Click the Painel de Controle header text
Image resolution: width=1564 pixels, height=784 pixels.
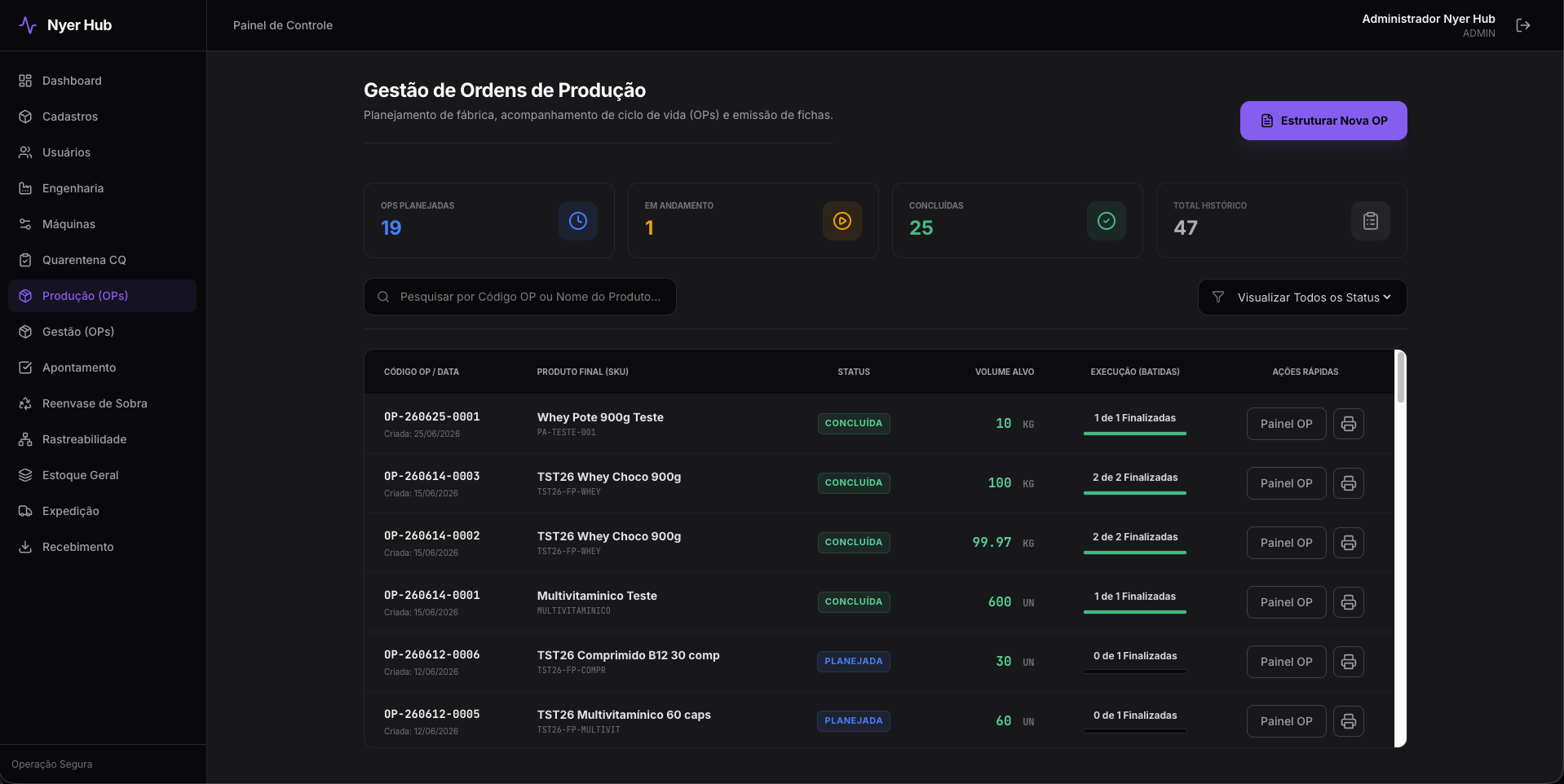[x=283, y=25]
